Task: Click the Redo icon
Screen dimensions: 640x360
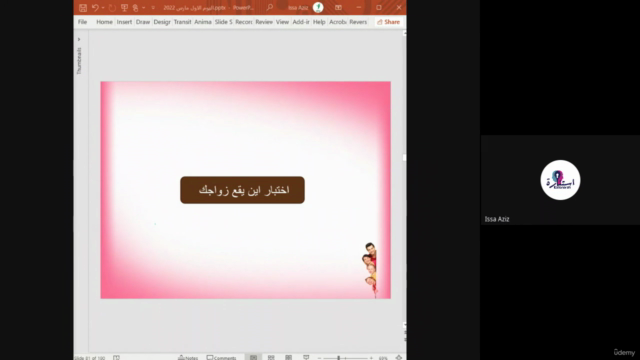Action: 112,8
